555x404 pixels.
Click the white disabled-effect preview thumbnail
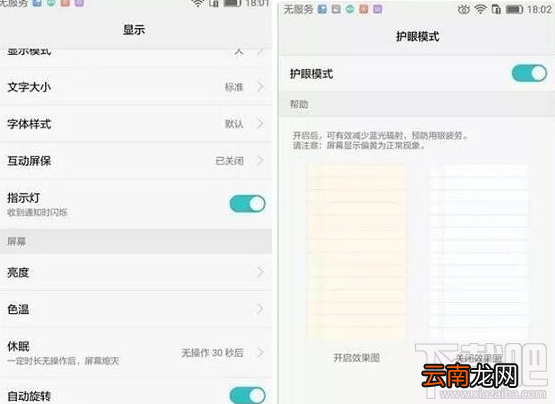[x=478, y=252]
